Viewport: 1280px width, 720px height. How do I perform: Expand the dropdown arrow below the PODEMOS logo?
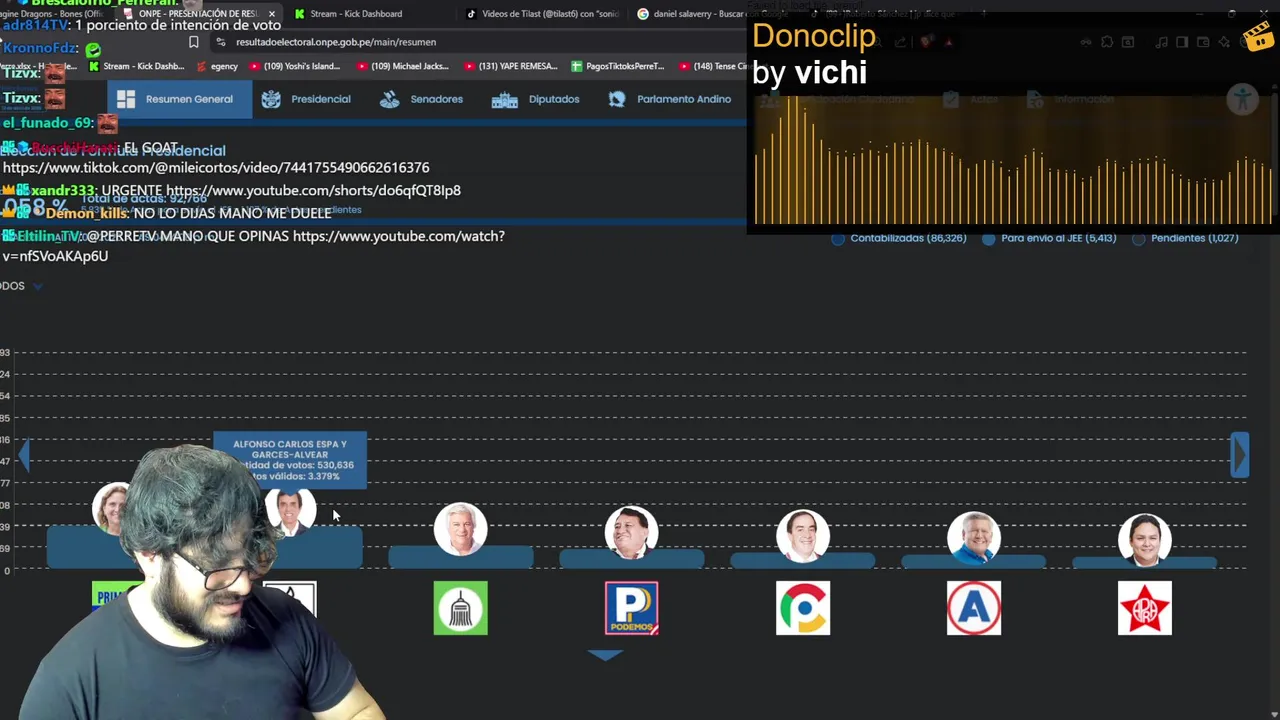605,655
